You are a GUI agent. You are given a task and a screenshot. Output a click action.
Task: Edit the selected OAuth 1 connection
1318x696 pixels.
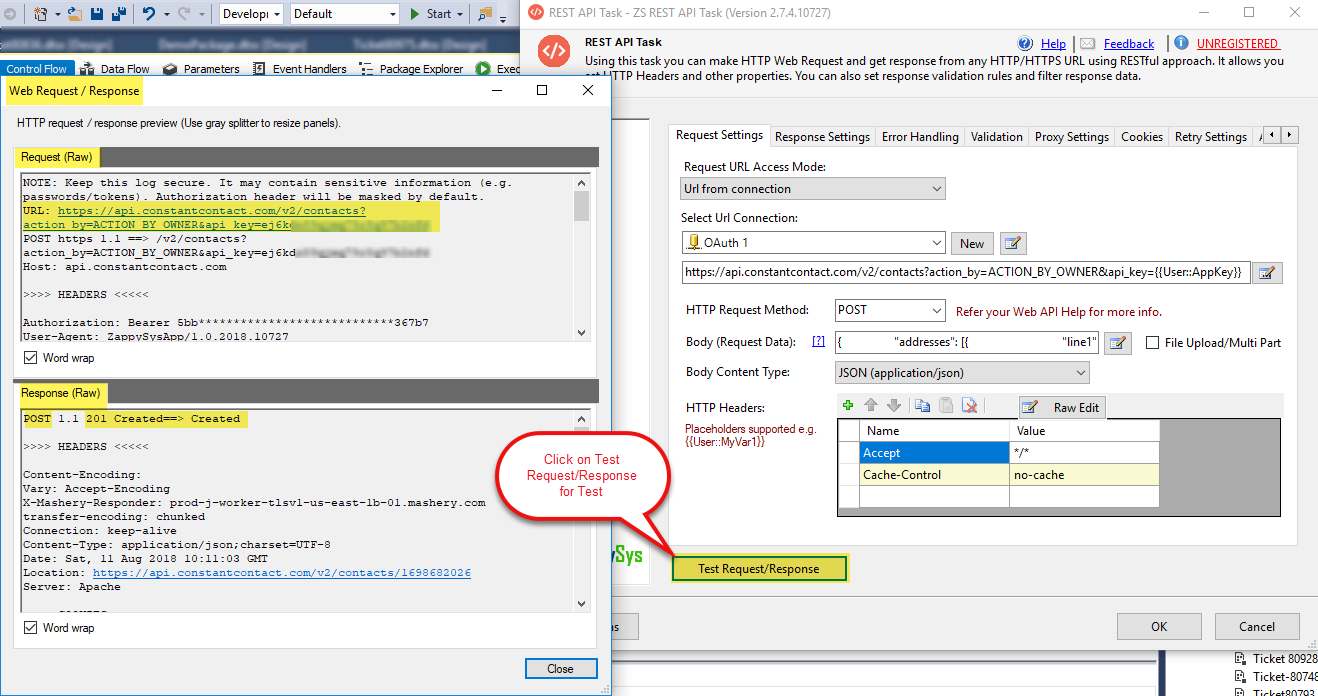point(1013,243)
